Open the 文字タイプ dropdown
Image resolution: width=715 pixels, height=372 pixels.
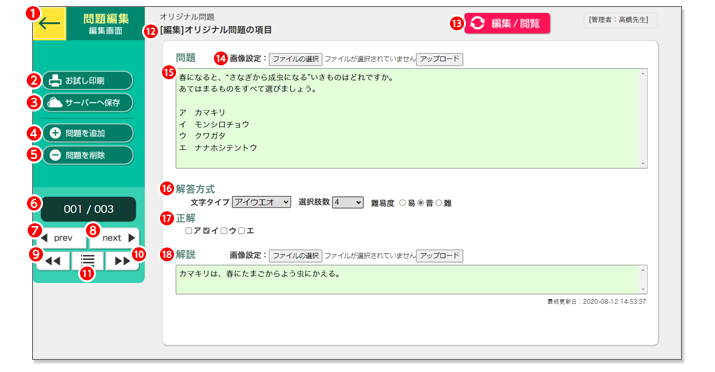(x=261, y=202)
